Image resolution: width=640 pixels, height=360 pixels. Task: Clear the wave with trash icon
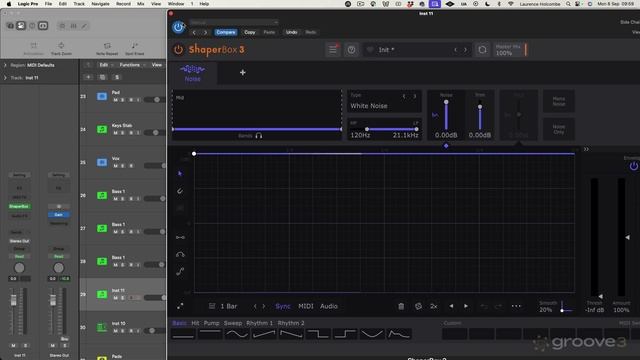click(401, 306)
